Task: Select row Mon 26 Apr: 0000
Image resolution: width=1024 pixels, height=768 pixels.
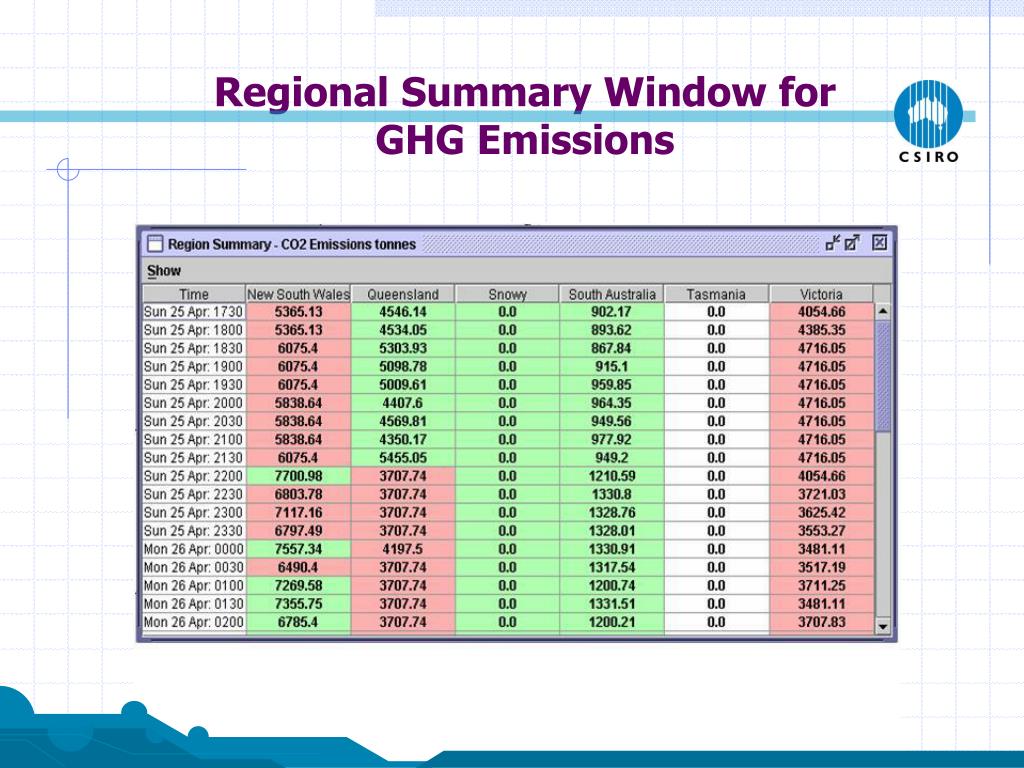Action: tap(508, 549)
